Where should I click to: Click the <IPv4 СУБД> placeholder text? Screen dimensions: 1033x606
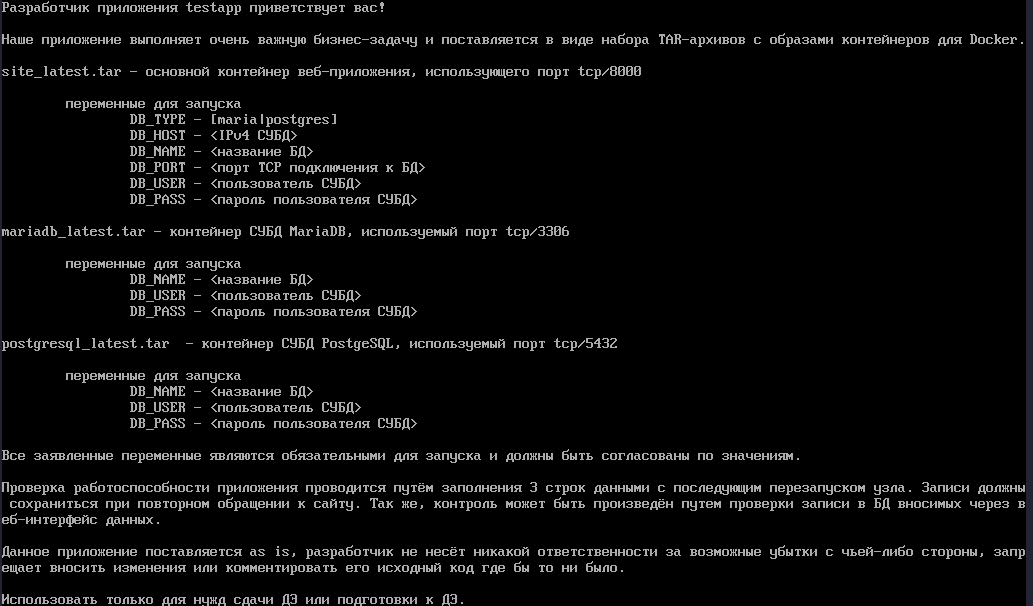click(254, 136)
